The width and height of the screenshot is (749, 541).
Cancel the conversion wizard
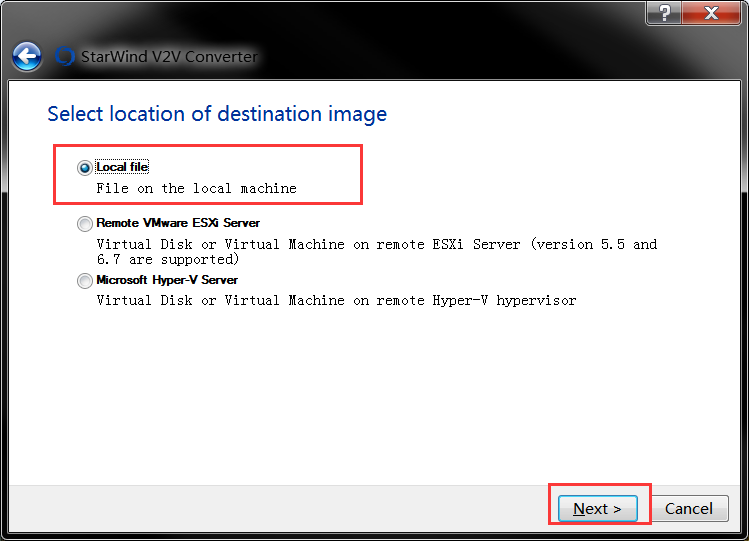[688, 509]
